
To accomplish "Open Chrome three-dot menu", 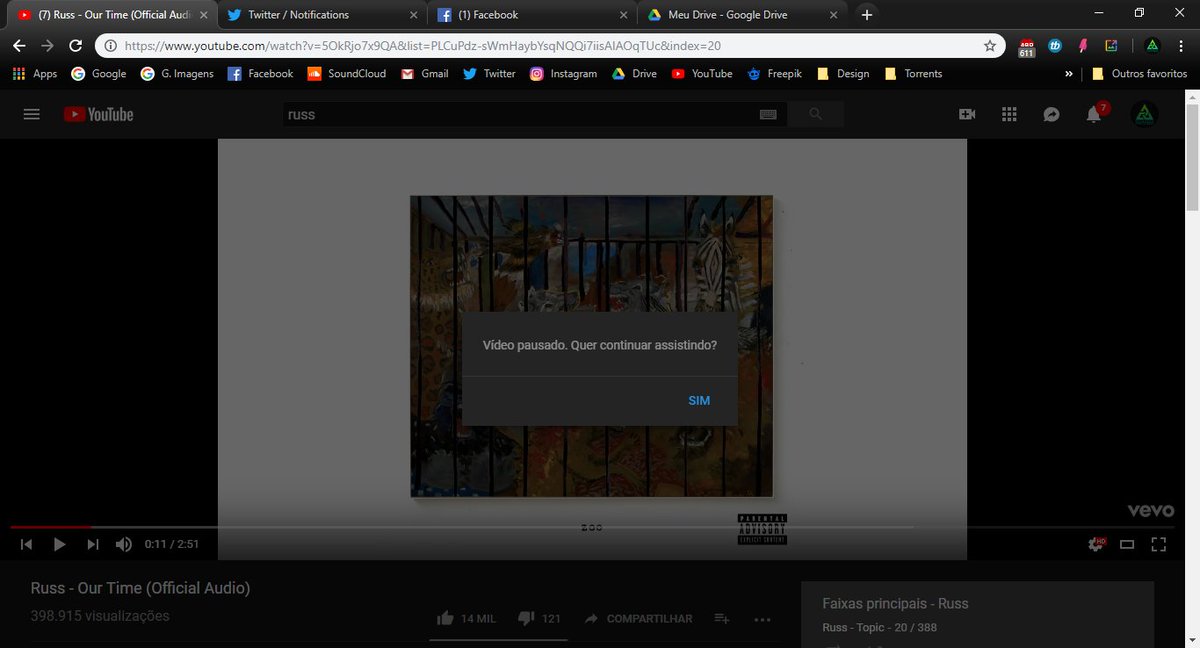I will click(x=1181, y=46).
